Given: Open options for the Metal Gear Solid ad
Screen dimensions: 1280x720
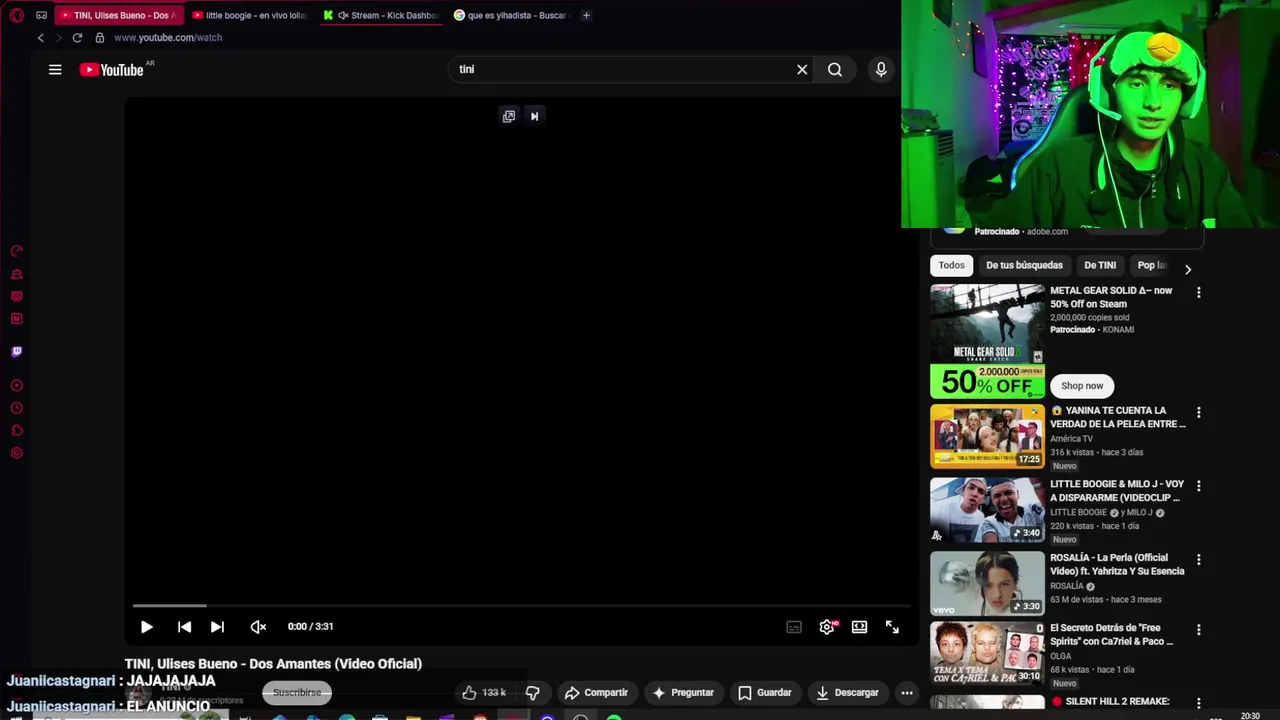Looking at the screenshot, I should tap(1198, 293).
